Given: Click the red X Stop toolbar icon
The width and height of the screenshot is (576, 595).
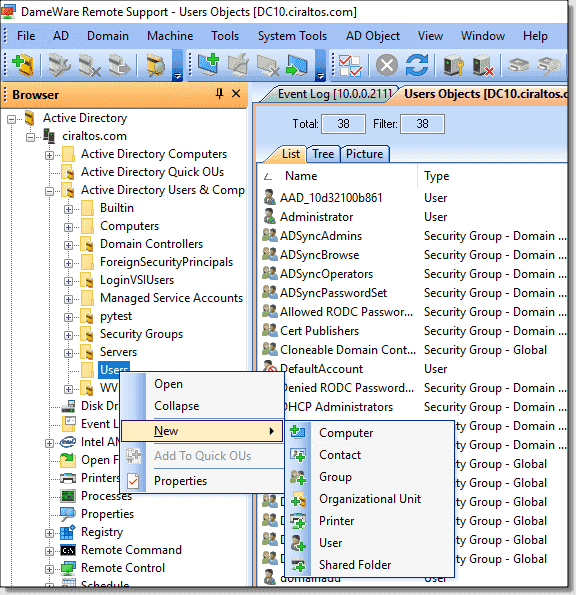Looking at the screenshot, I should pyautogui.click(x=387, y=65).
